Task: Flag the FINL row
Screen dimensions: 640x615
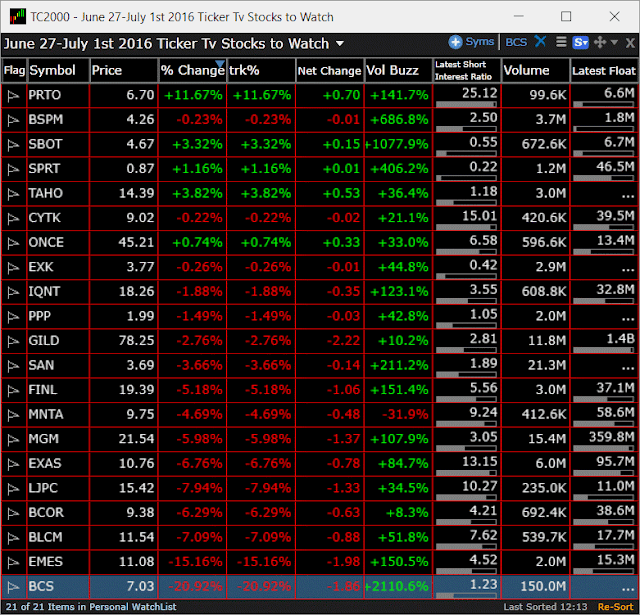Action: pyautogui.click(x=13, y=391)
